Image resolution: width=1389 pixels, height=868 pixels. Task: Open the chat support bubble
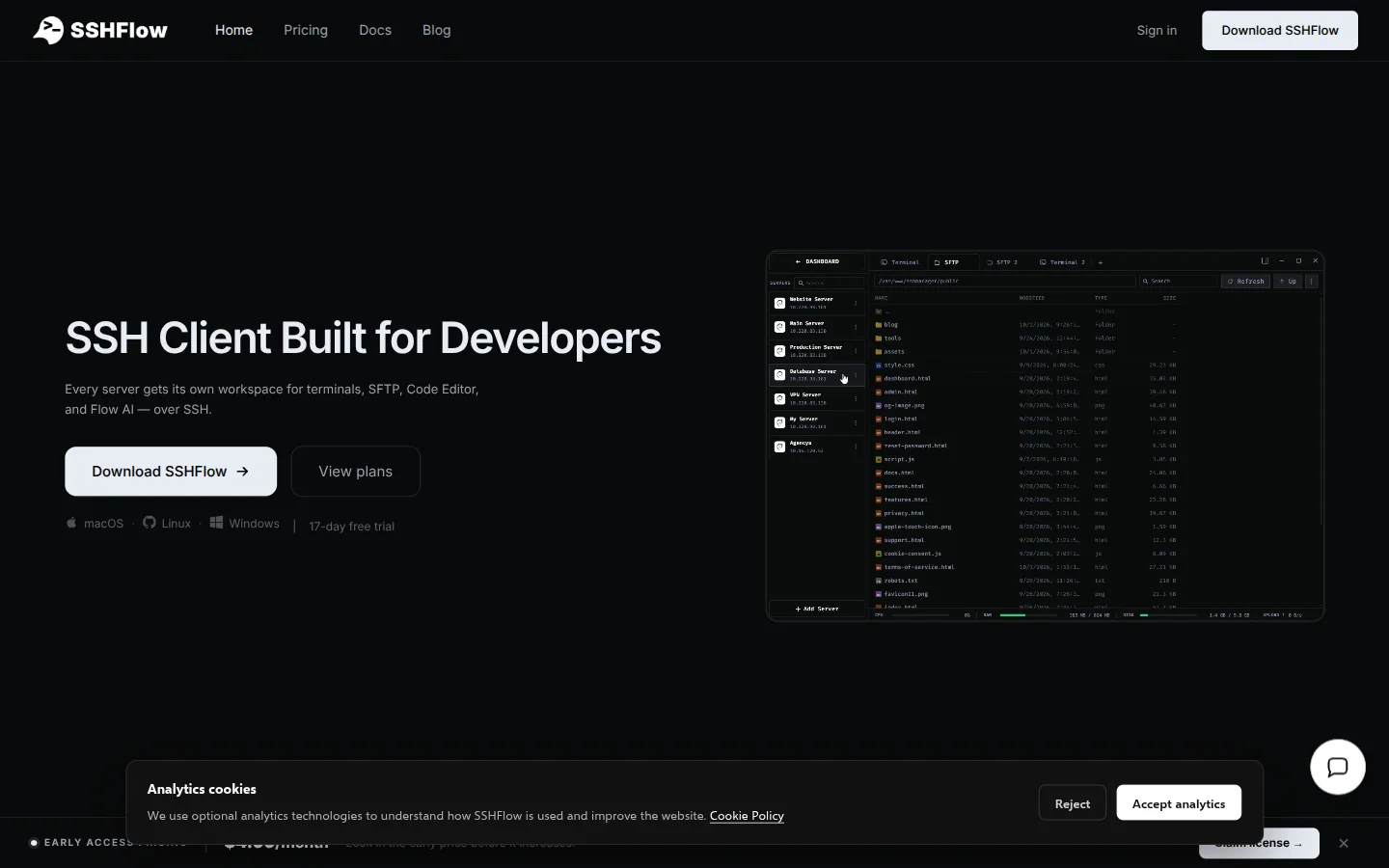click(1337, 767)
